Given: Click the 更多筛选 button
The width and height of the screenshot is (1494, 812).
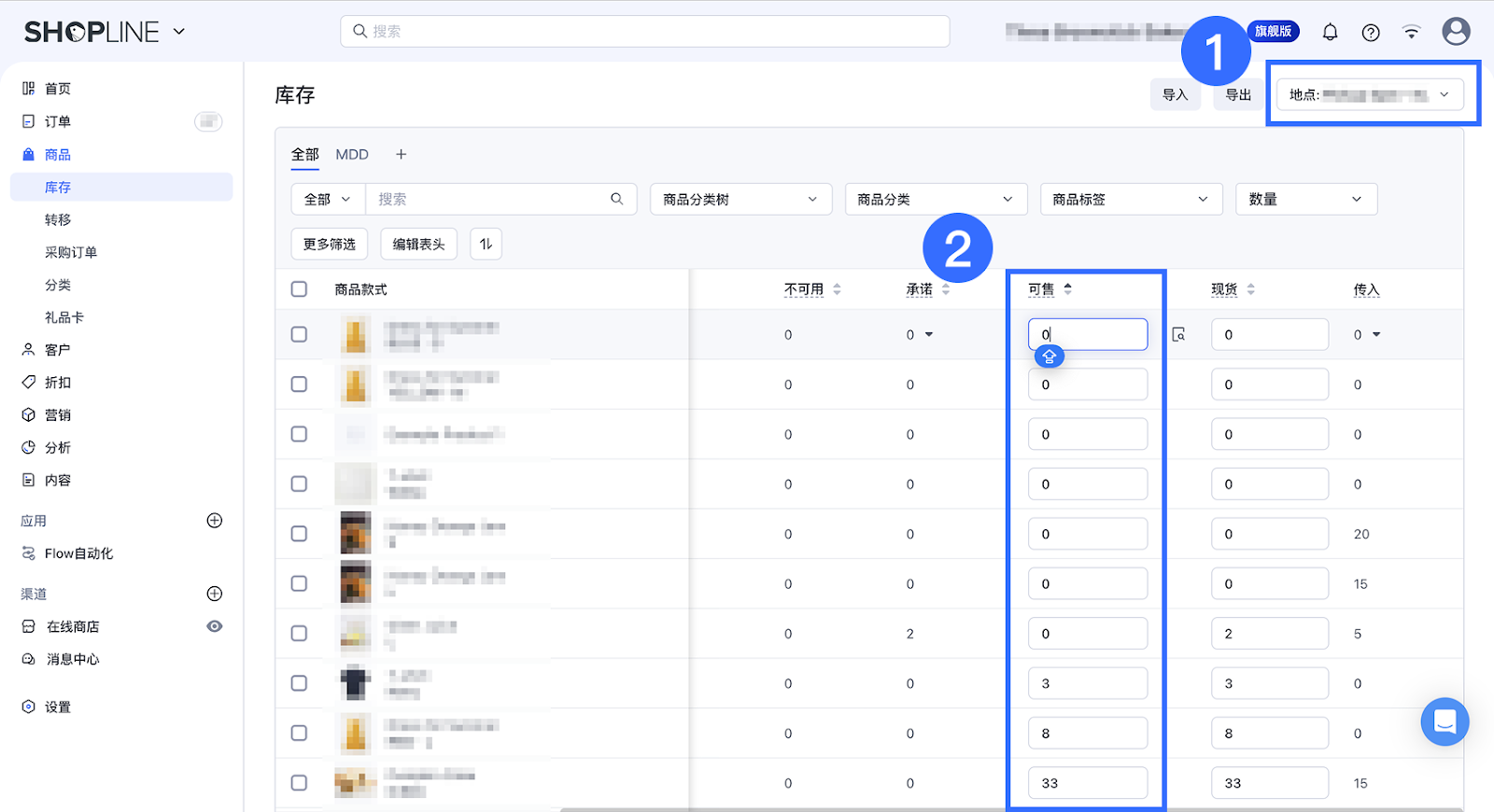Looking at the screenshot, I should click(x=329, y=245).
